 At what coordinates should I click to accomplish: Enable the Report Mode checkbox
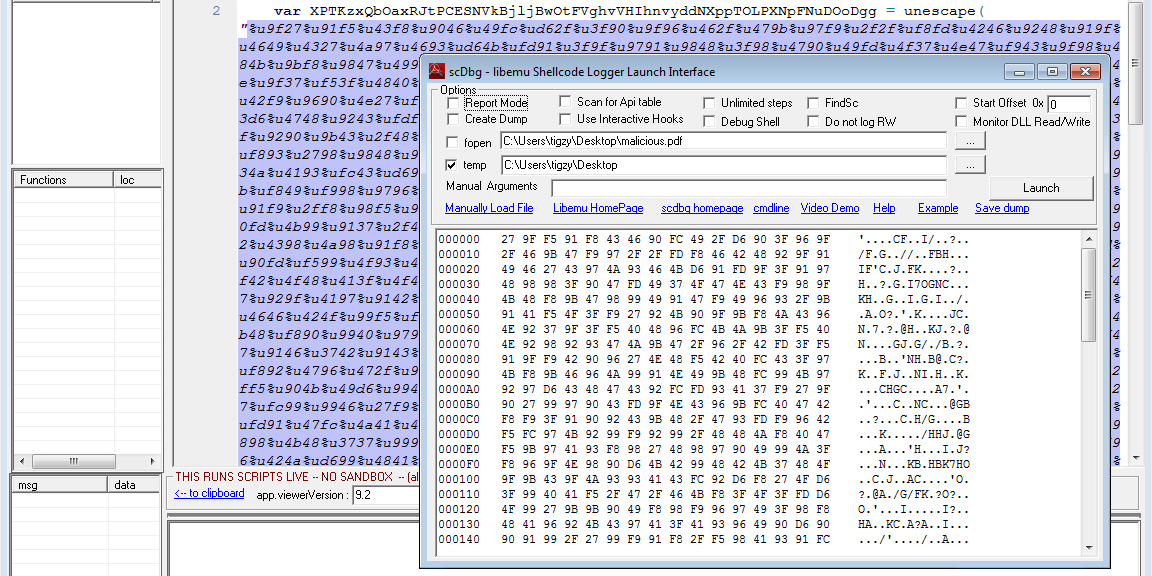click(x=453, y=103)
